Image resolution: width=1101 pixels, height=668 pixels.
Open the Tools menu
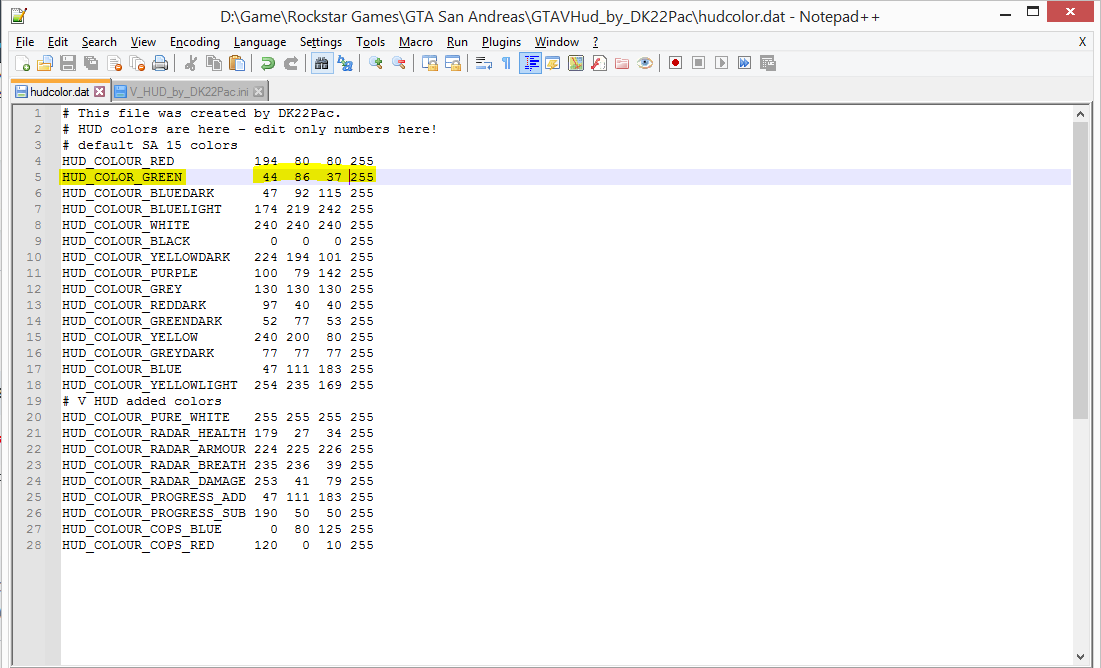370,42
